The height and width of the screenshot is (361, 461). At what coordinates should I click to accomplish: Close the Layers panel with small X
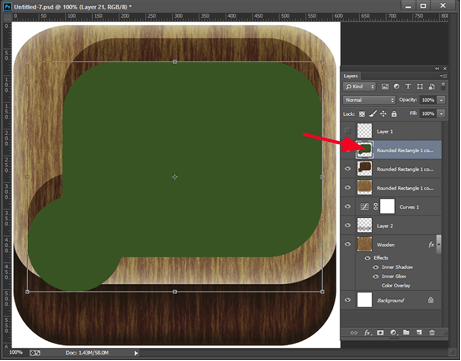(444, 68)
